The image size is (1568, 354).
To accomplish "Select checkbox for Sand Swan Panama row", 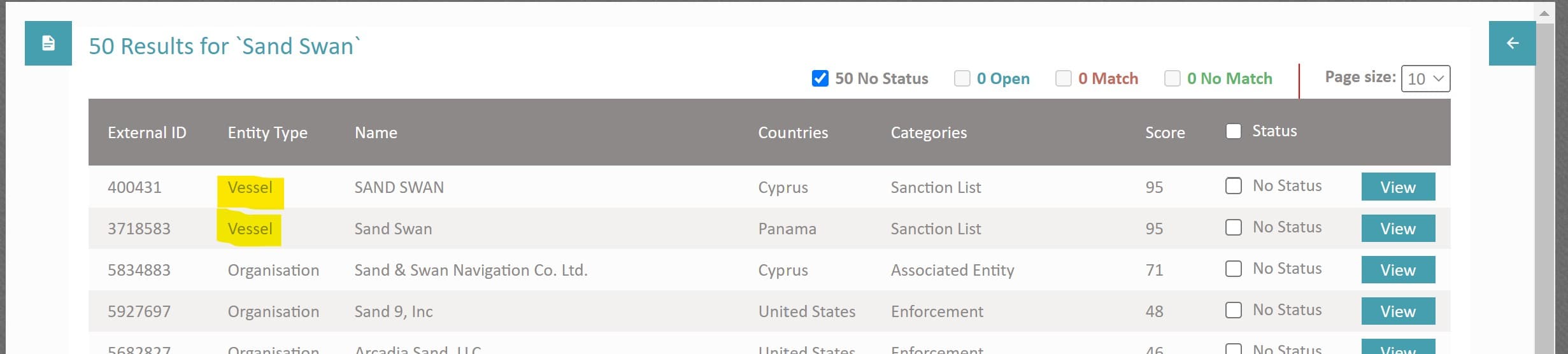I will 1233,227.
